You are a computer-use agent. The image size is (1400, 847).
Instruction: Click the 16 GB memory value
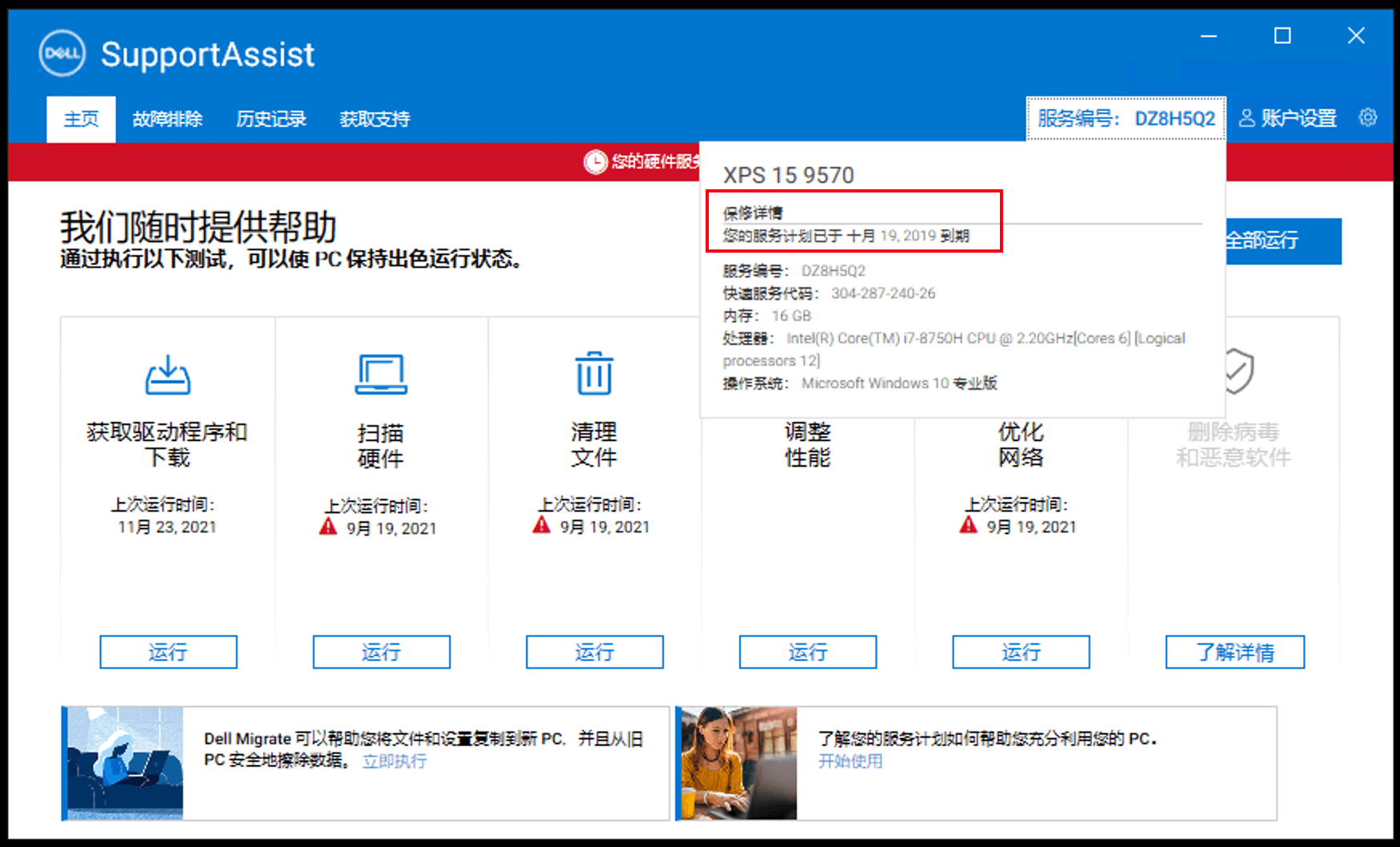coord(791,316)
